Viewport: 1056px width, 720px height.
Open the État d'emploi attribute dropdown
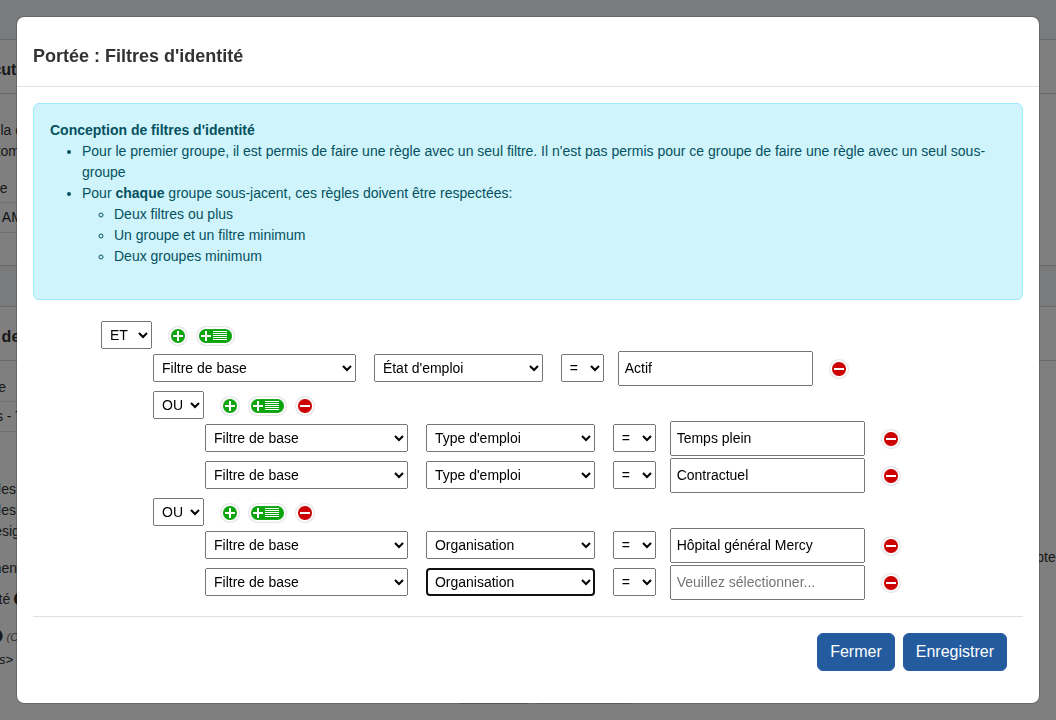pos(459,368)
